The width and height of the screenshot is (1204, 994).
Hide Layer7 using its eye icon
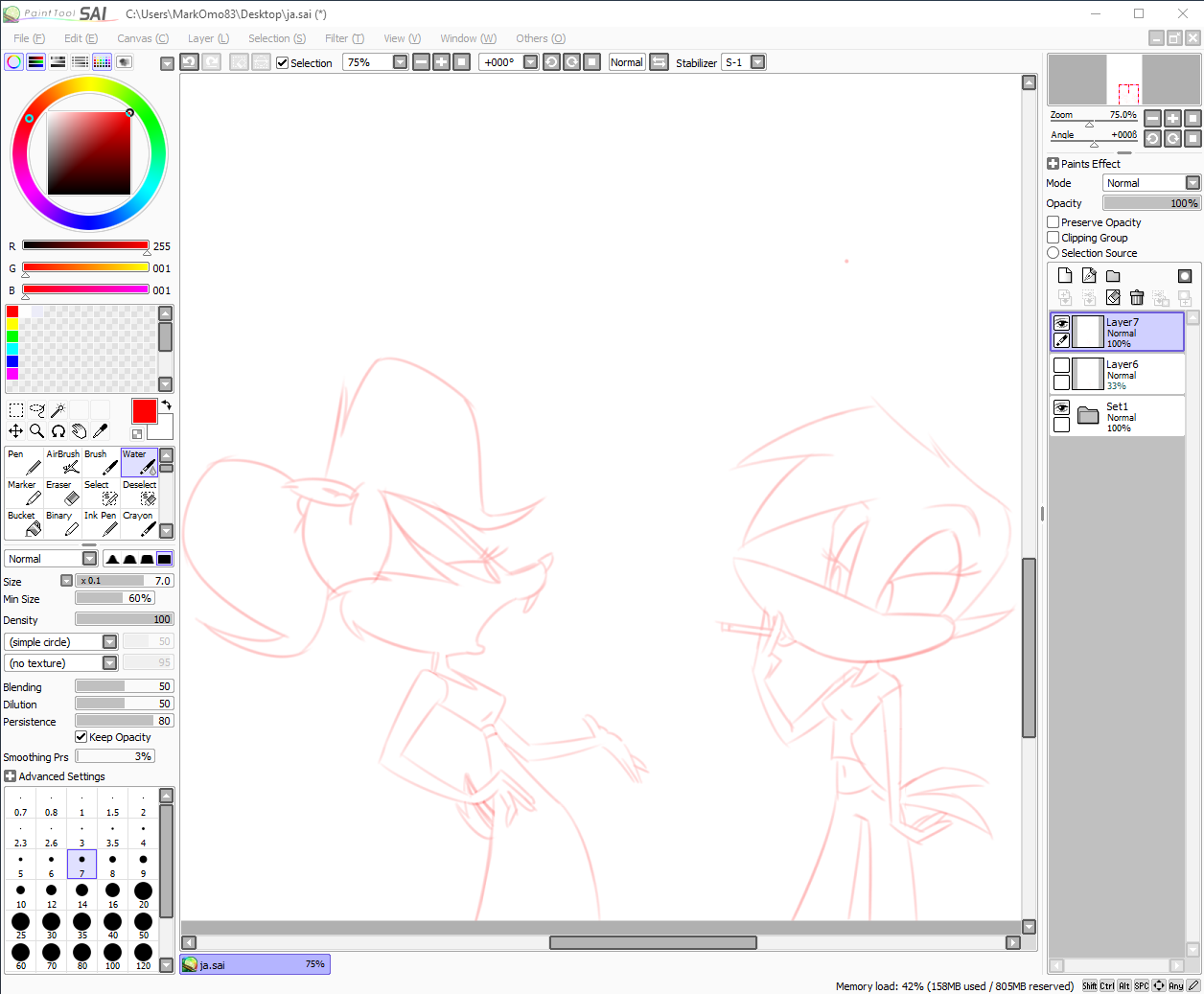coord(1061,324)
